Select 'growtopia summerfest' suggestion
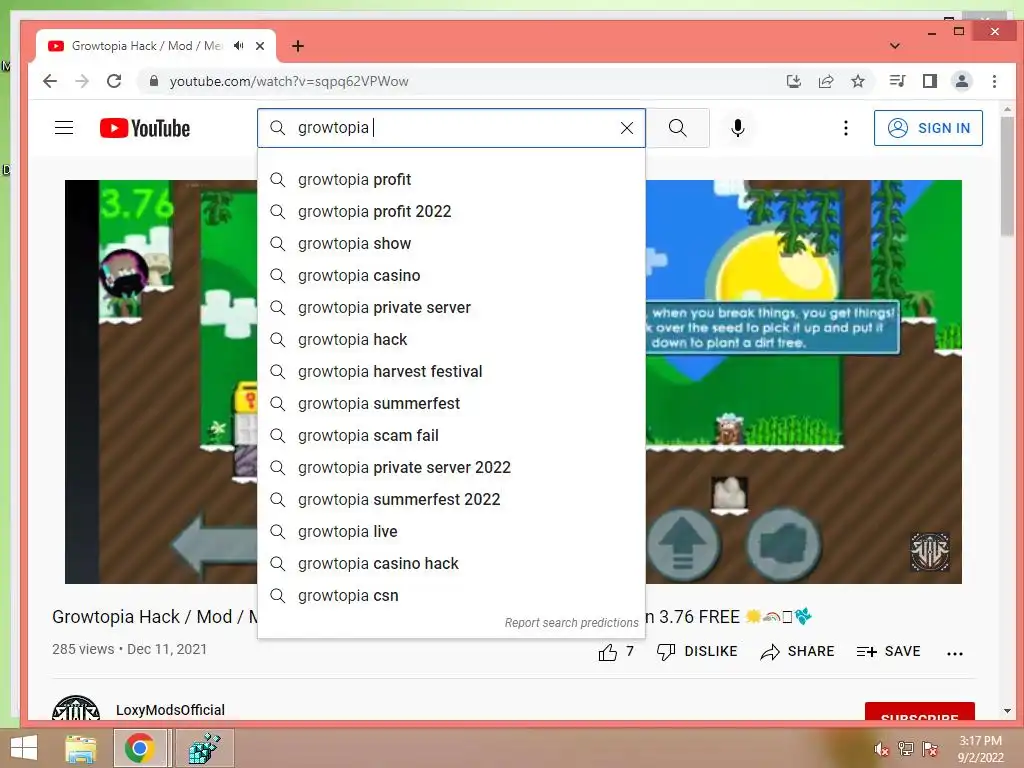This screenshot has height=768, width=1024. pyautogui.click(x=451, y=404)
